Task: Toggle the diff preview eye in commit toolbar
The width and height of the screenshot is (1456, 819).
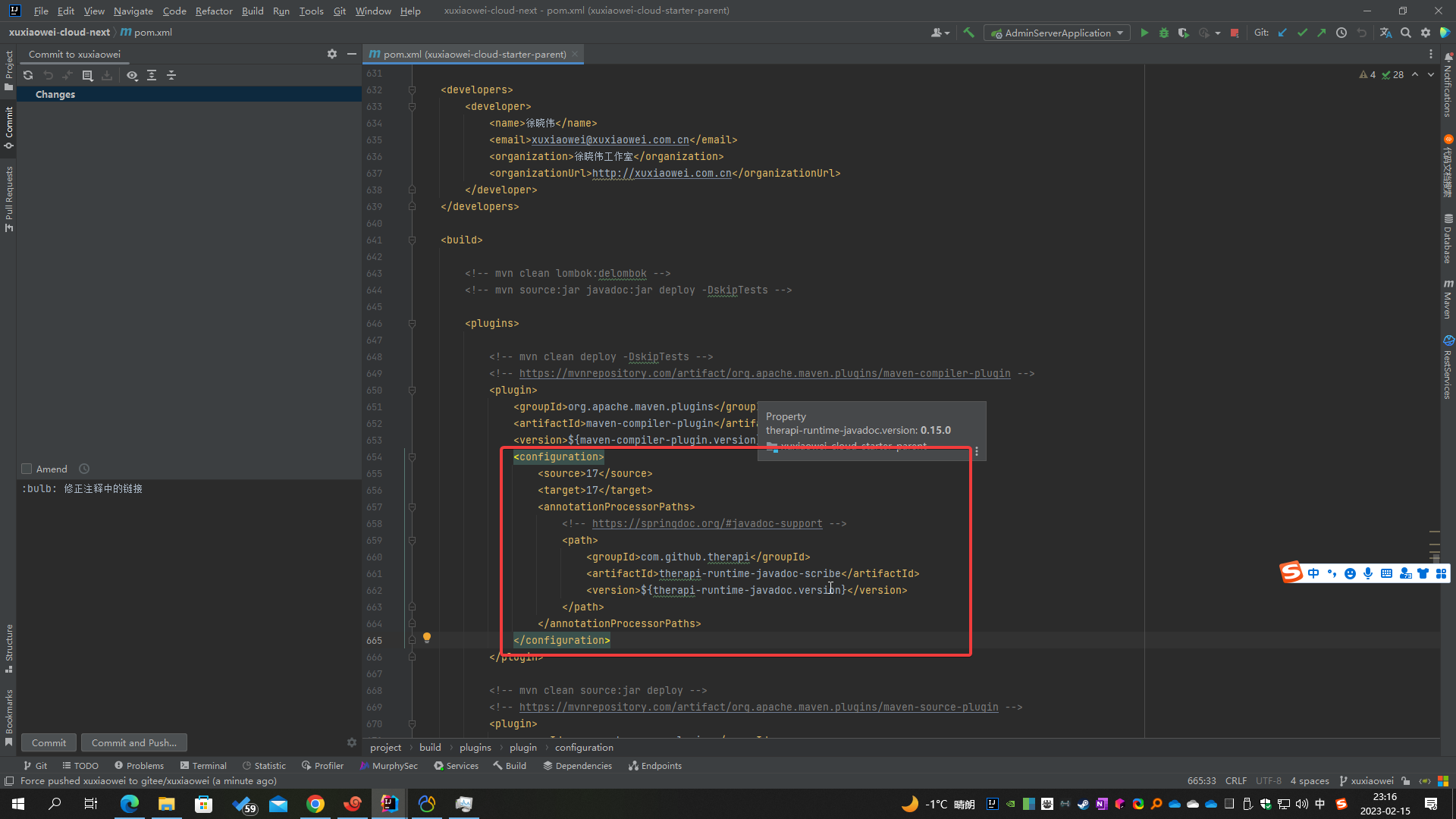Action: tap(132, 75)
